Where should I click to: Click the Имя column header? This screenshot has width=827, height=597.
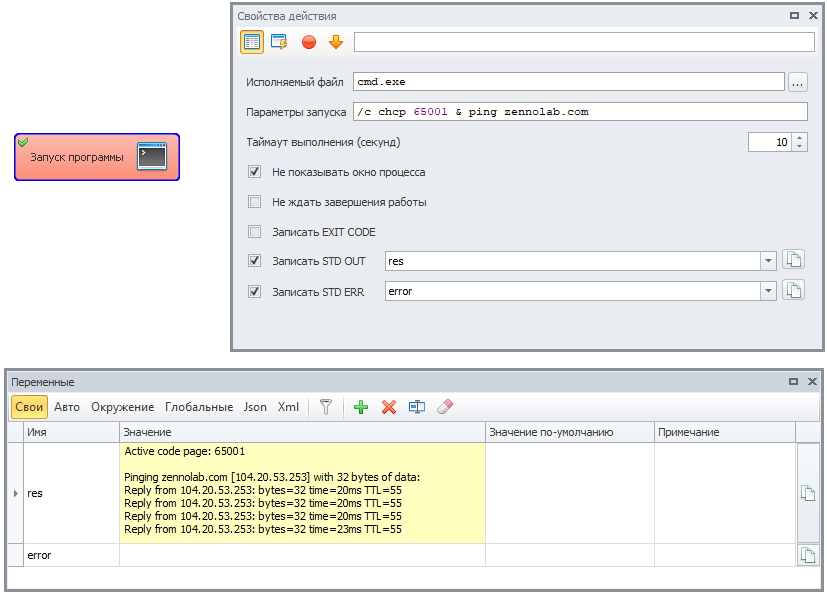click(x=71, y=432)
